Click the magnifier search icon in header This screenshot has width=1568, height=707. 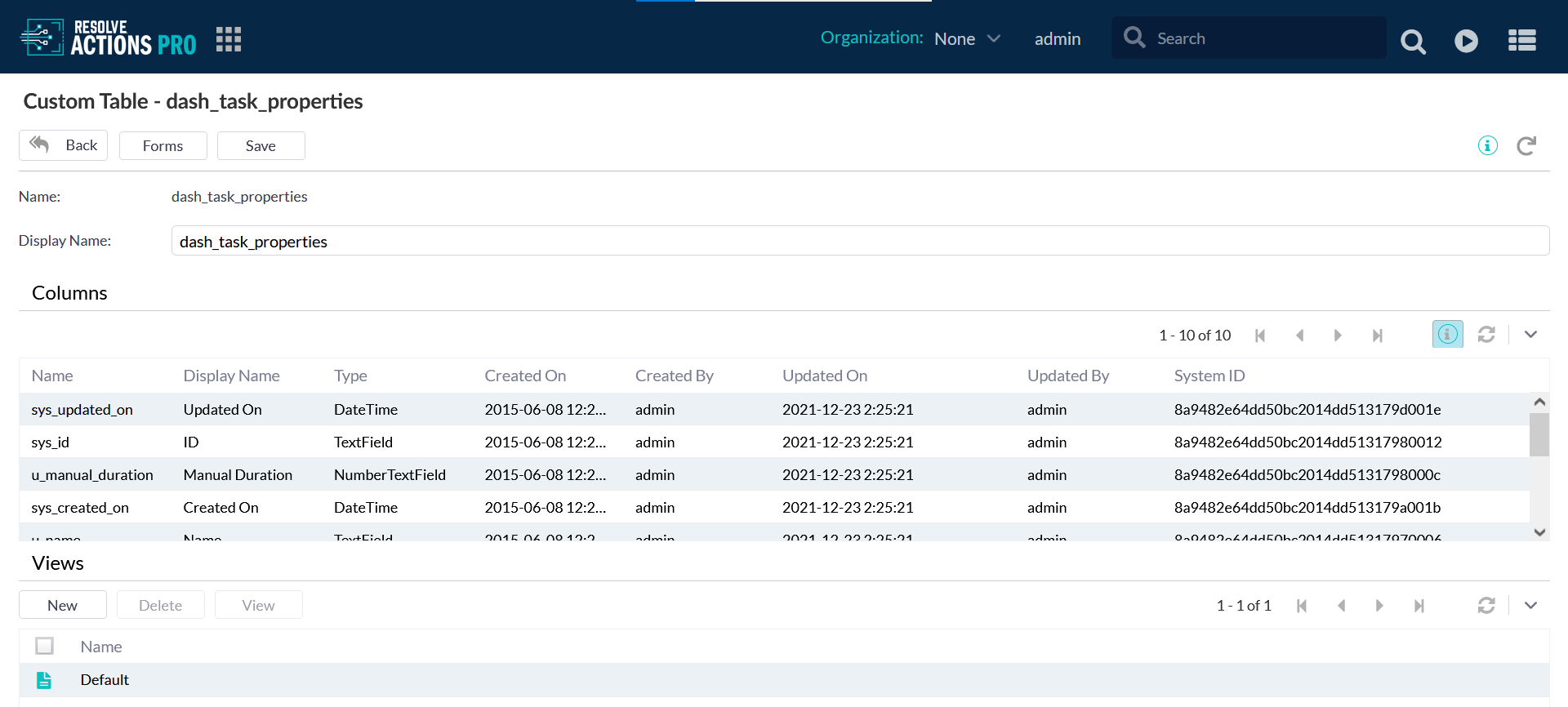pyautogui.click(x=1413, y=41)
